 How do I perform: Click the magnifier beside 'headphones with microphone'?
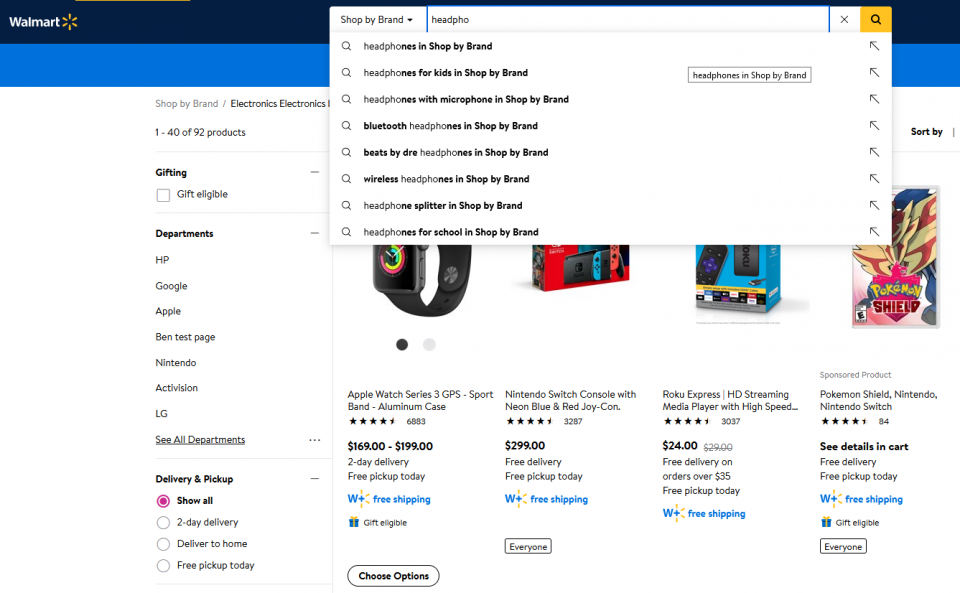pyautogui.click(x=347, y=99)
